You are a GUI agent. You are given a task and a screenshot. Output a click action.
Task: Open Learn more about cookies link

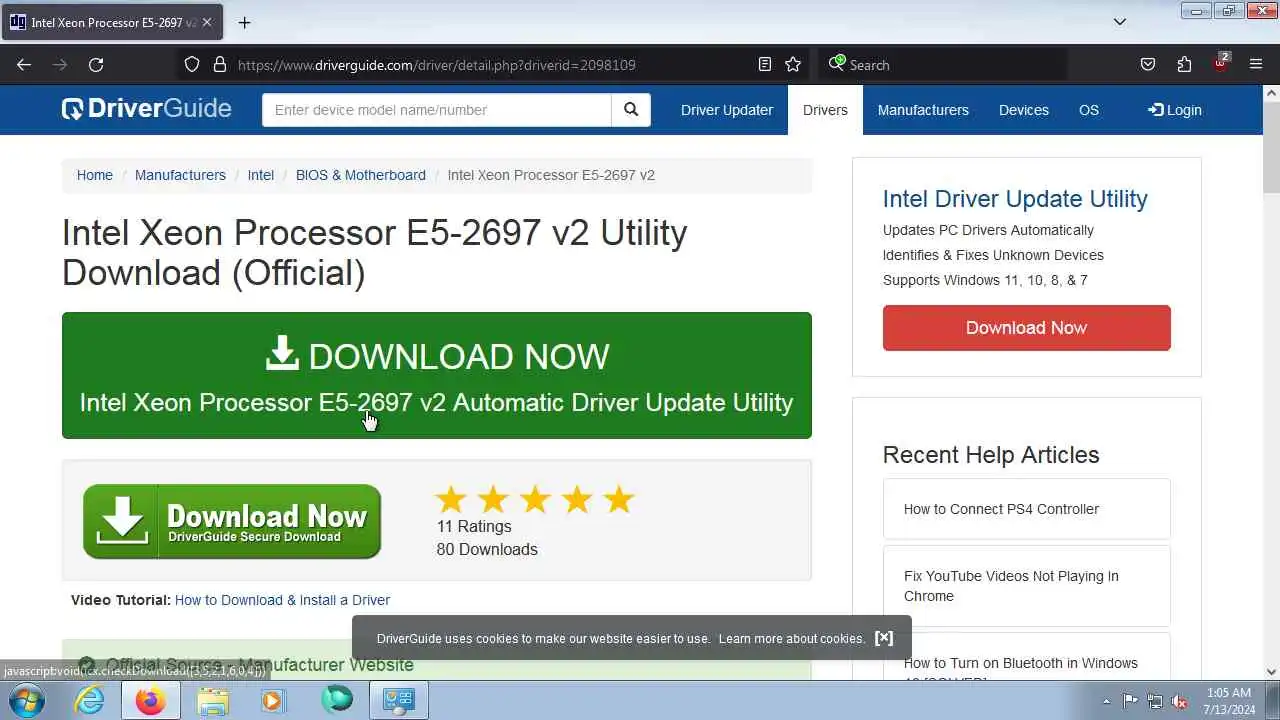pyautogui.click(x=791, y=638)
